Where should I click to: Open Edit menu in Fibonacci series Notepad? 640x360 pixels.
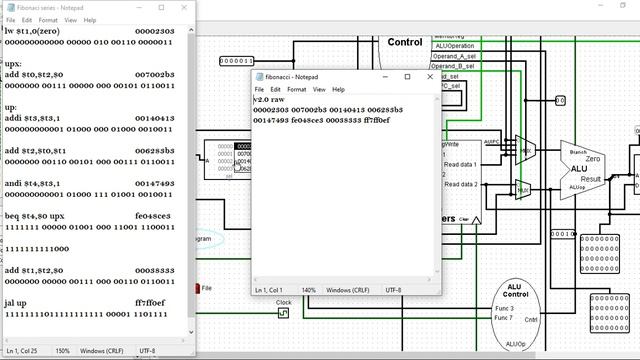pos(27,20)
